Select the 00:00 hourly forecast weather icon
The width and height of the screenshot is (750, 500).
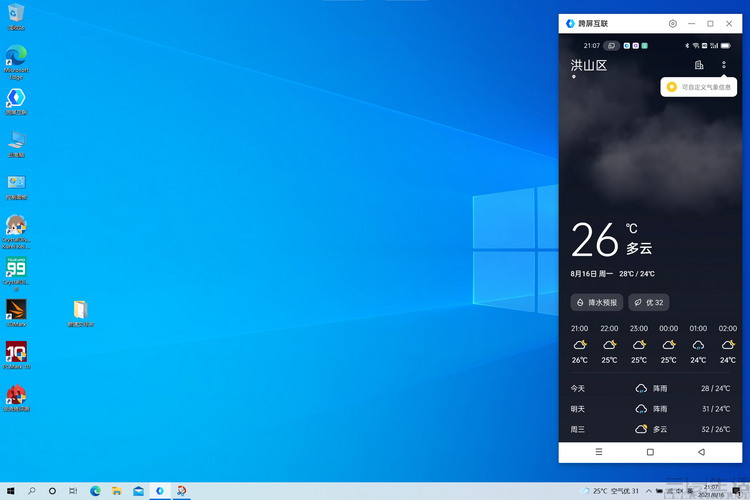(669, 344)
